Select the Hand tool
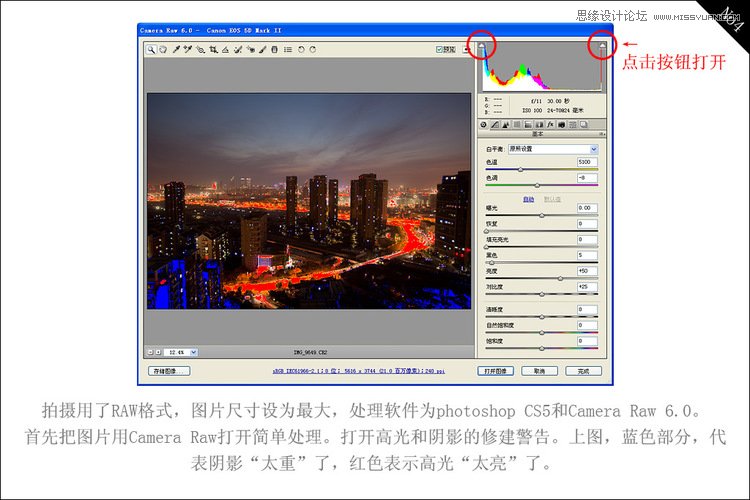Screen dimensions: 750x500 coord(164,49)
